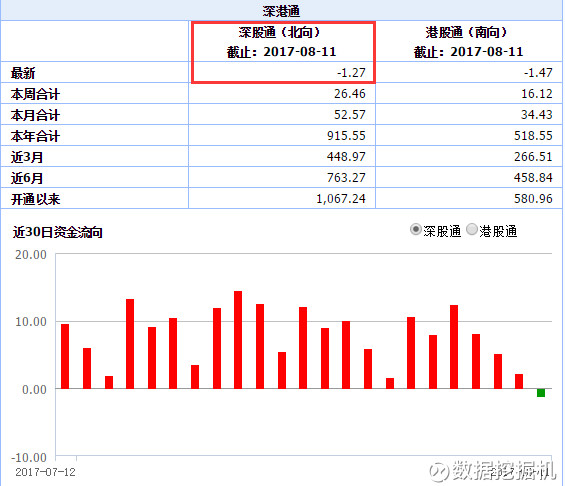This screenshot has width=565, height=486.
Task: Click the 10.00 y-axis label
Action: click(31, 322)
